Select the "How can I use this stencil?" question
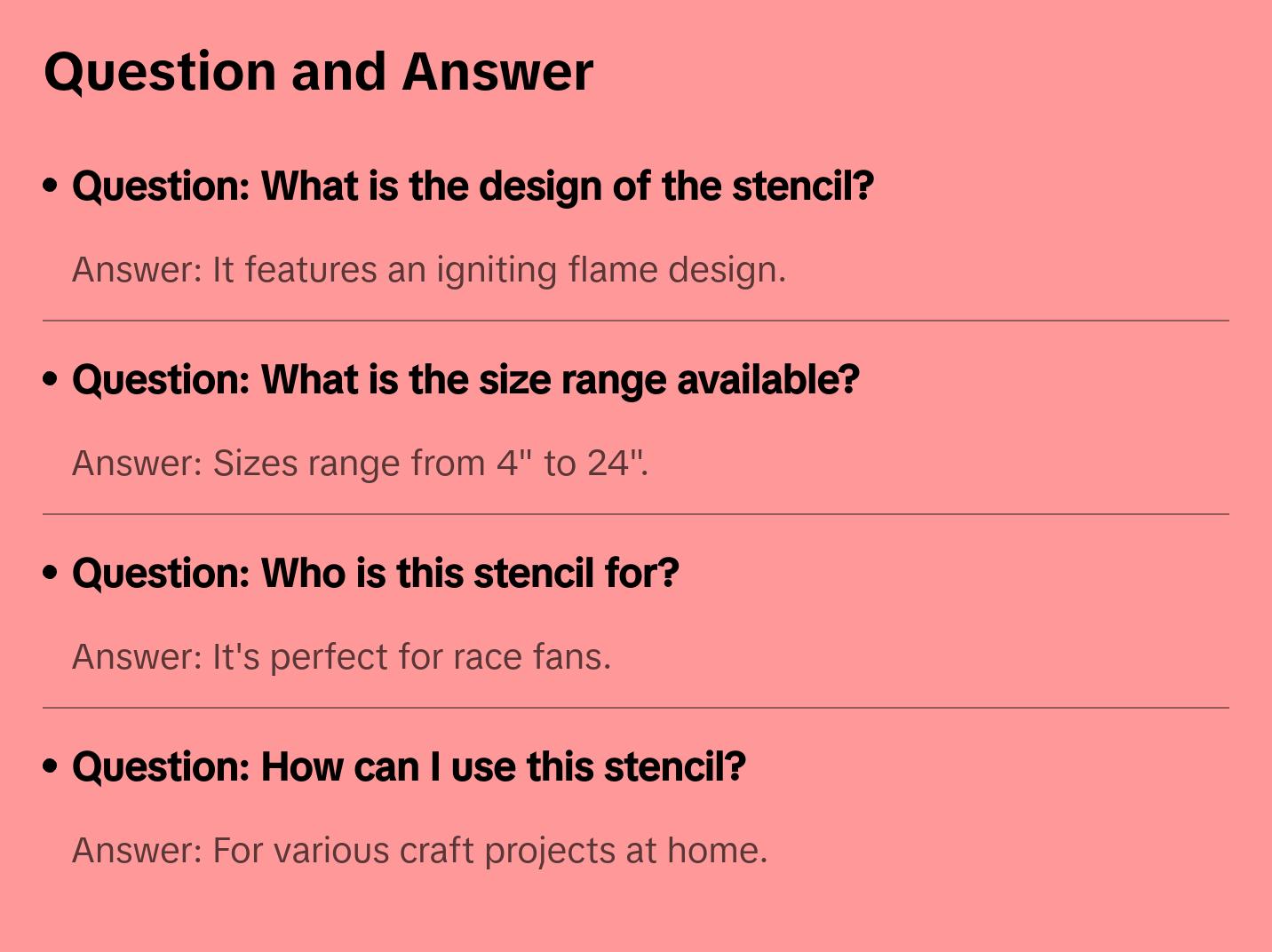The height and width of the screenshot is (952, 1272). click(x=409, y=767)
